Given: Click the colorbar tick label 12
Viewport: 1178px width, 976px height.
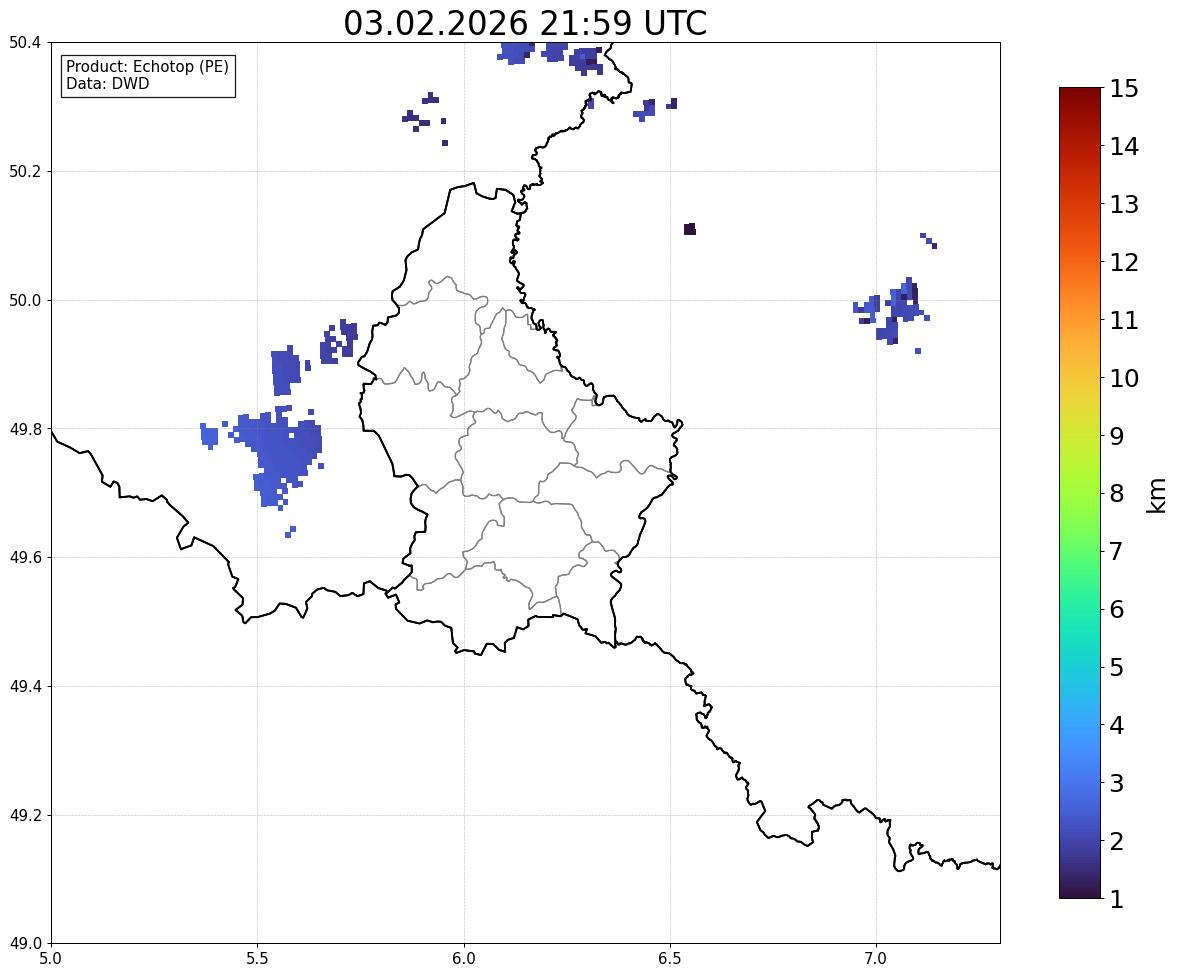Looking at the screenshot, I should pos(1124,262).
